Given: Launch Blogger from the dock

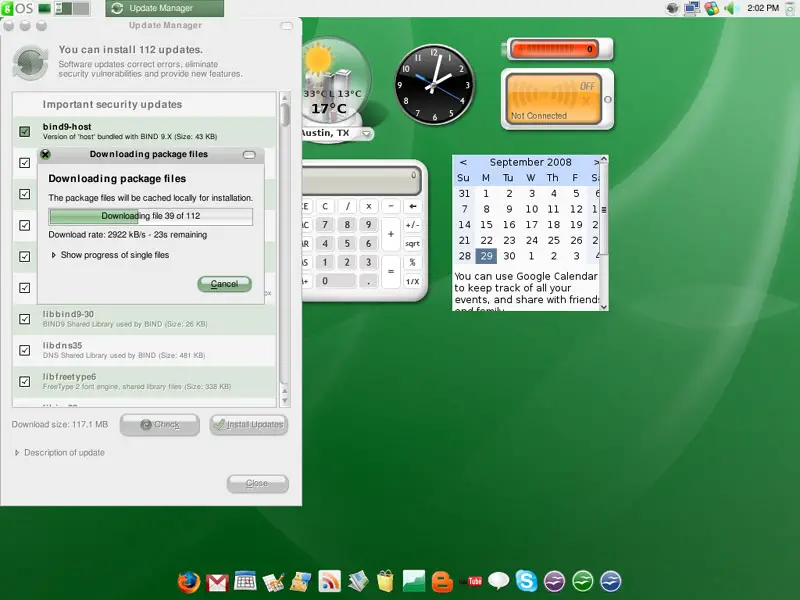Looking at the screenshot, I should point(442,582).
